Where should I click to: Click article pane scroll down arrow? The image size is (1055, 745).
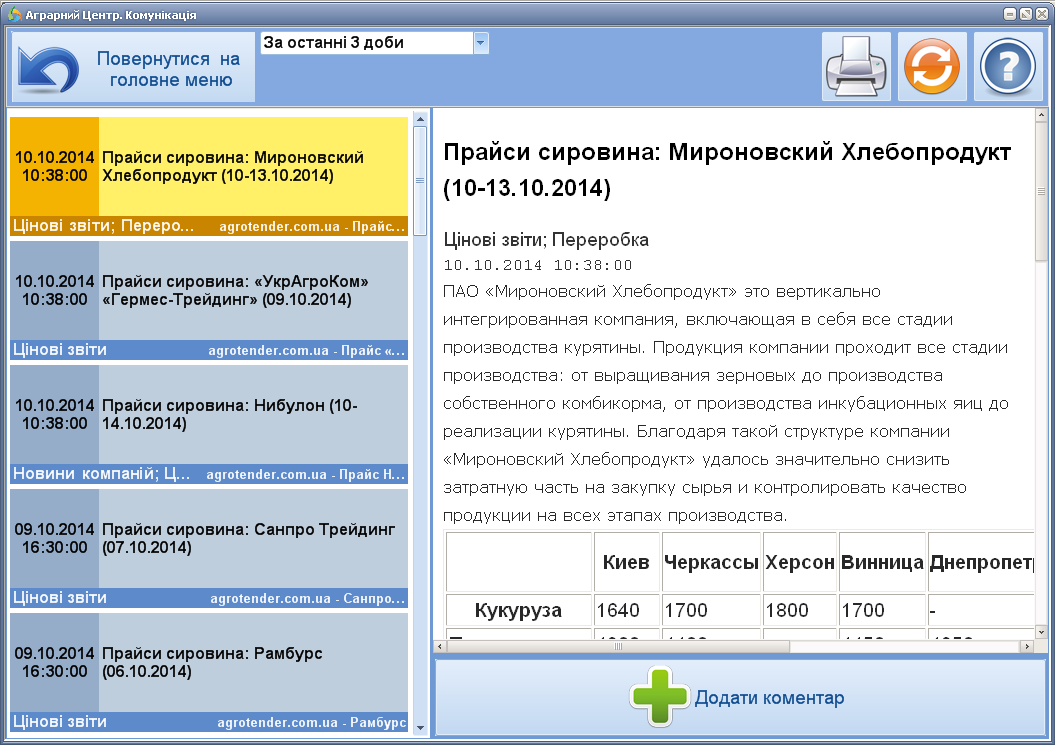tap(1041, 632)
